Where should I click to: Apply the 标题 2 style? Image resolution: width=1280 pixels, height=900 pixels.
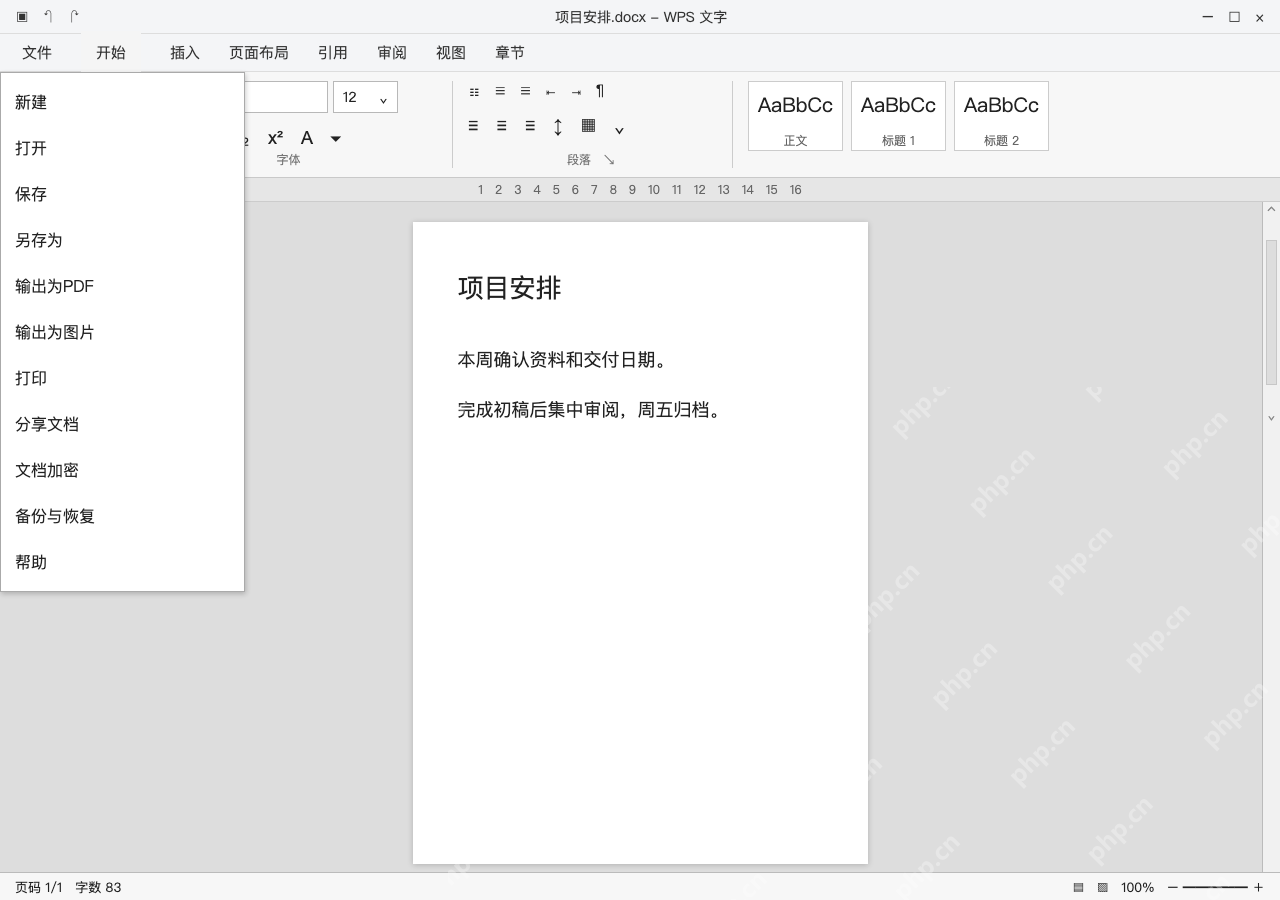pyautogui.click(x=1001, y=116)
